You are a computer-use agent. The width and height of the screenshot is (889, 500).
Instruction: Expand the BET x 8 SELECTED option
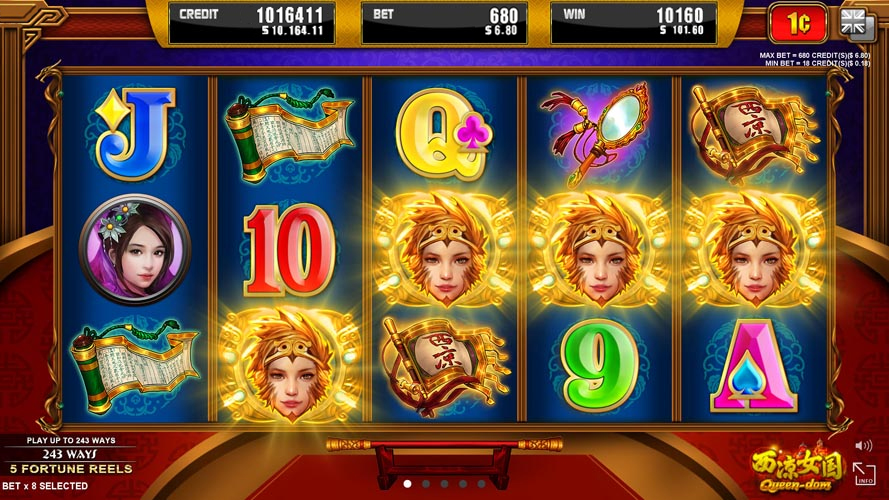(45, 486)
